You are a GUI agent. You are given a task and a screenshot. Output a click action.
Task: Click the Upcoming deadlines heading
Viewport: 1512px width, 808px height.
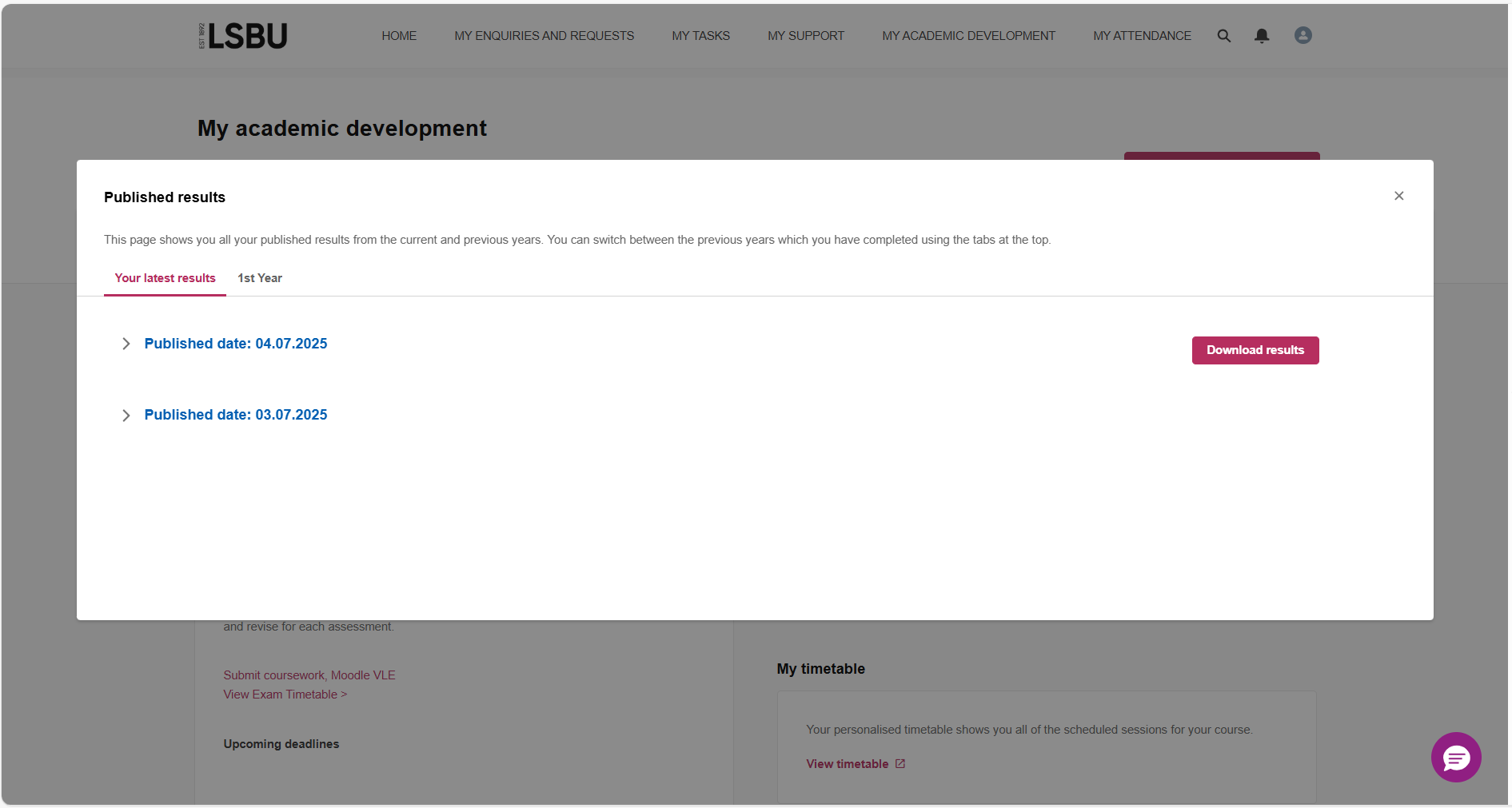(281, 744)
